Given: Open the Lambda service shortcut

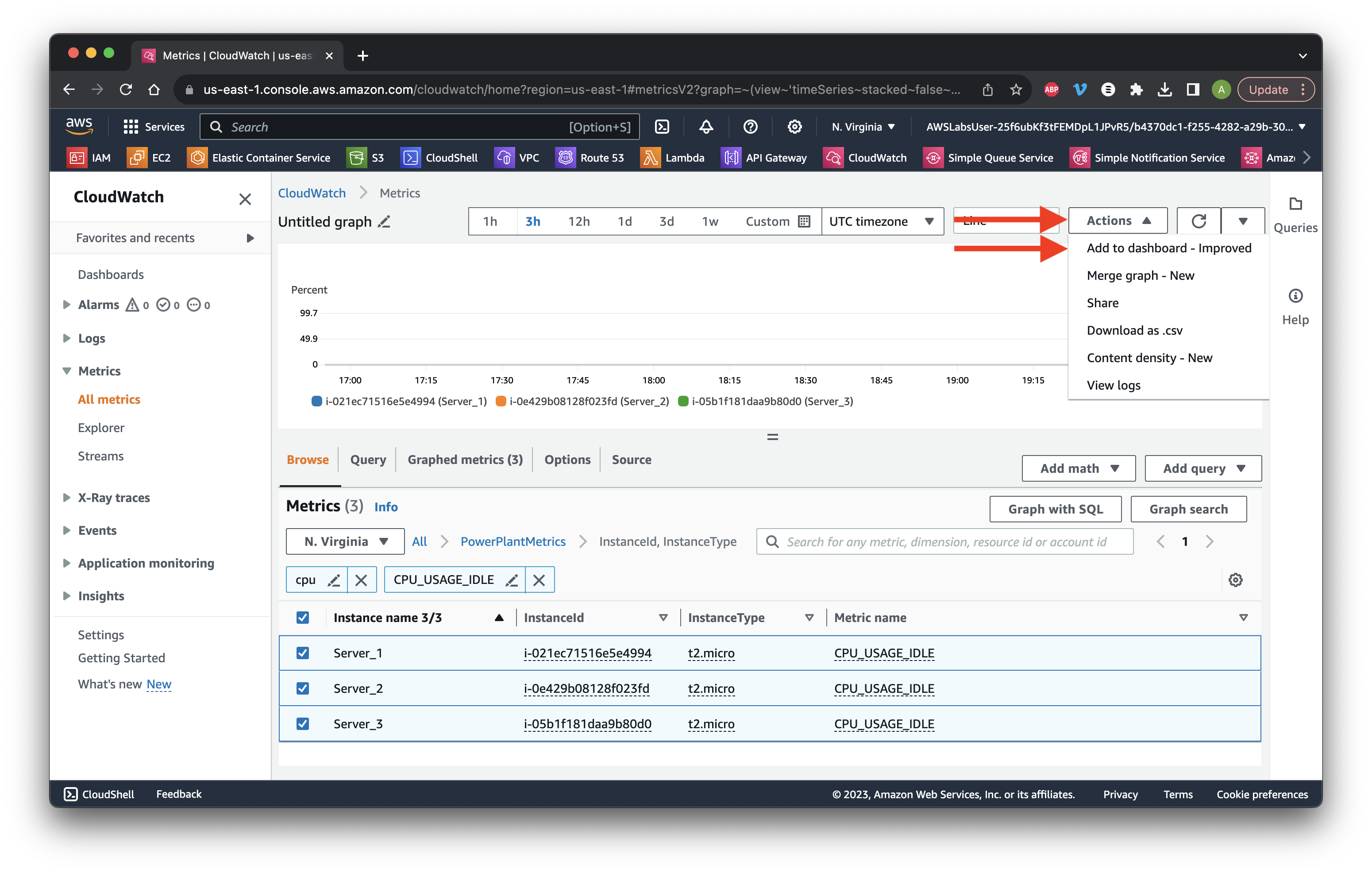Looking at the screenshot, I should pyautogui.click(x=672, y=158).
